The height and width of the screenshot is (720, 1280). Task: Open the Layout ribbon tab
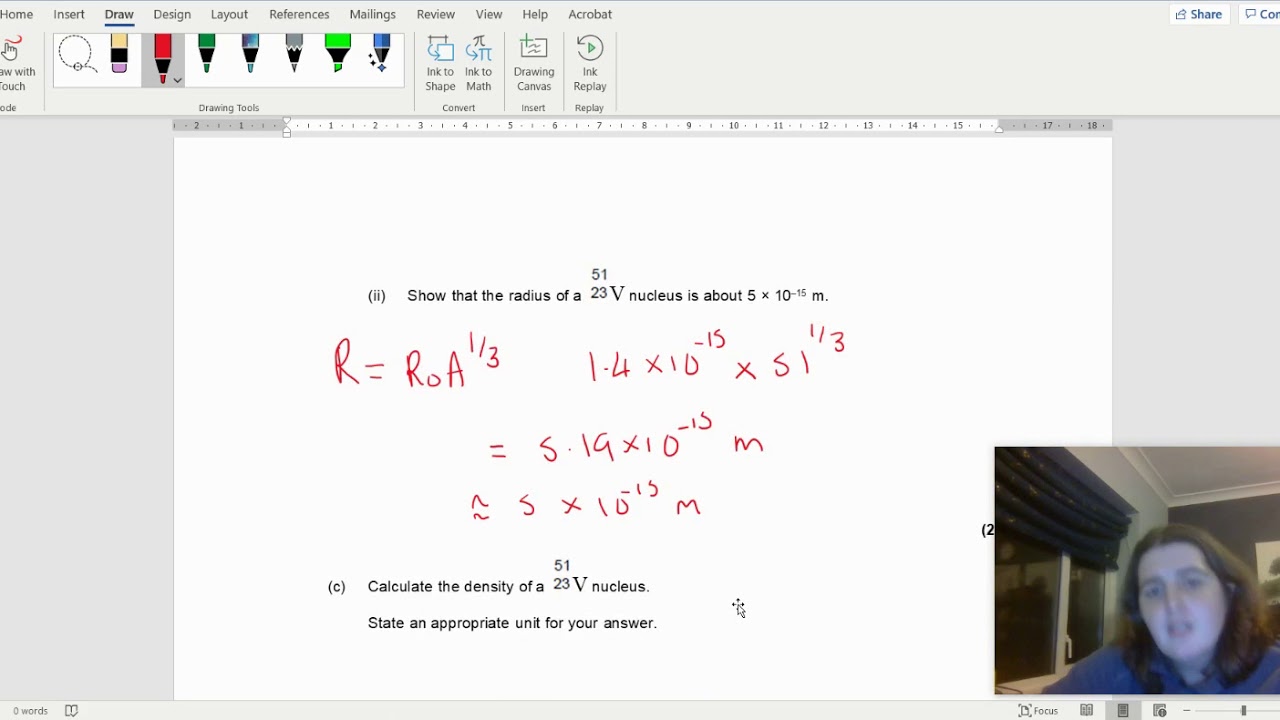click(229, 14)
